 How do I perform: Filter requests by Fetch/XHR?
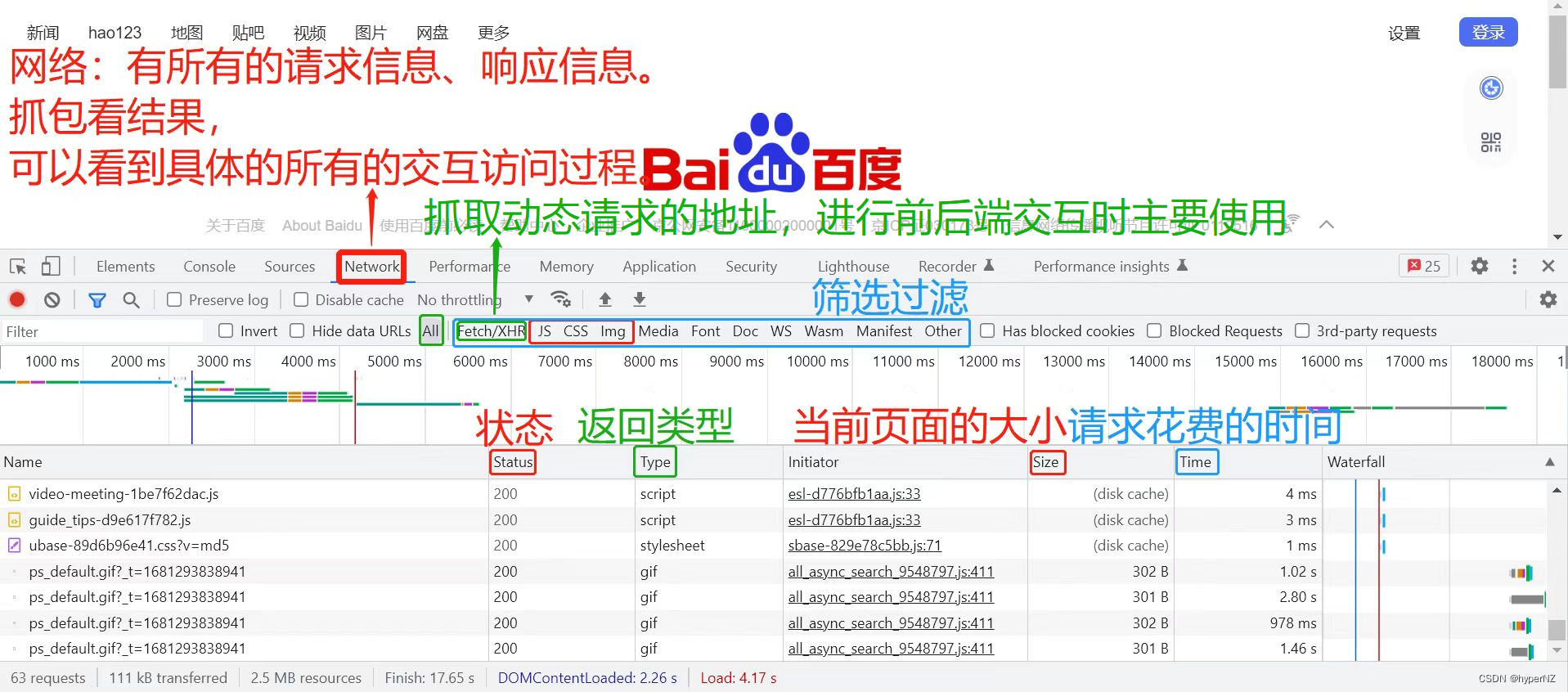[x=491, y=330]
